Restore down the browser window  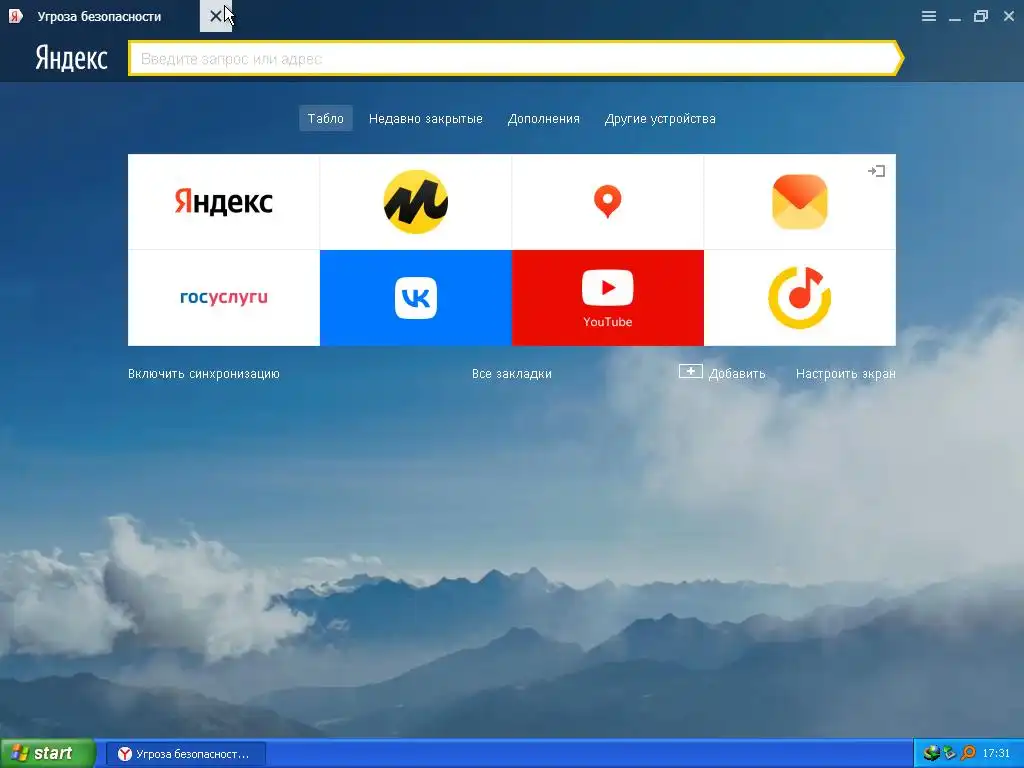click(x=981, y=16)
